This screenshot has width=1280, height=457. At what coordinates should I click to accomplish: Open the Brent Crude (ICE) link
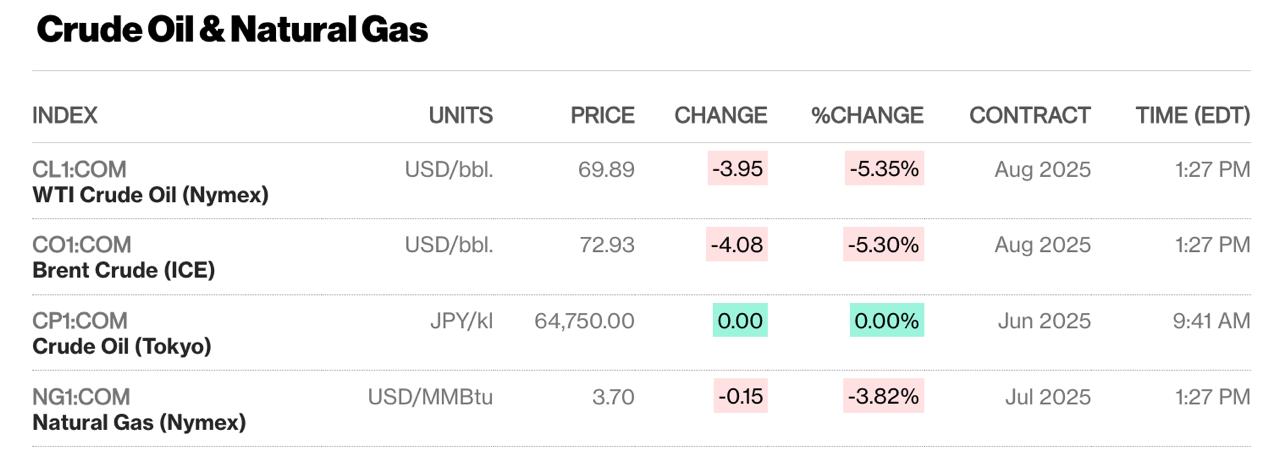pyautogui.click(x=123, y=270)
